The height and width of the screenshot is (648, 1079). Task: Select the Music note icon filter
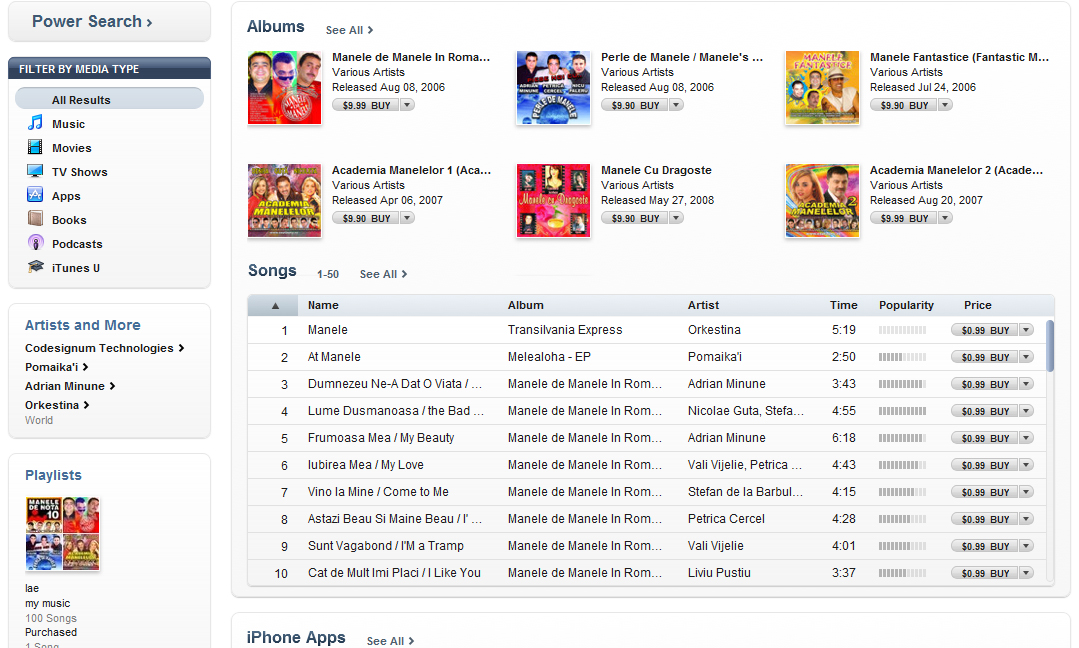[35, 123]
